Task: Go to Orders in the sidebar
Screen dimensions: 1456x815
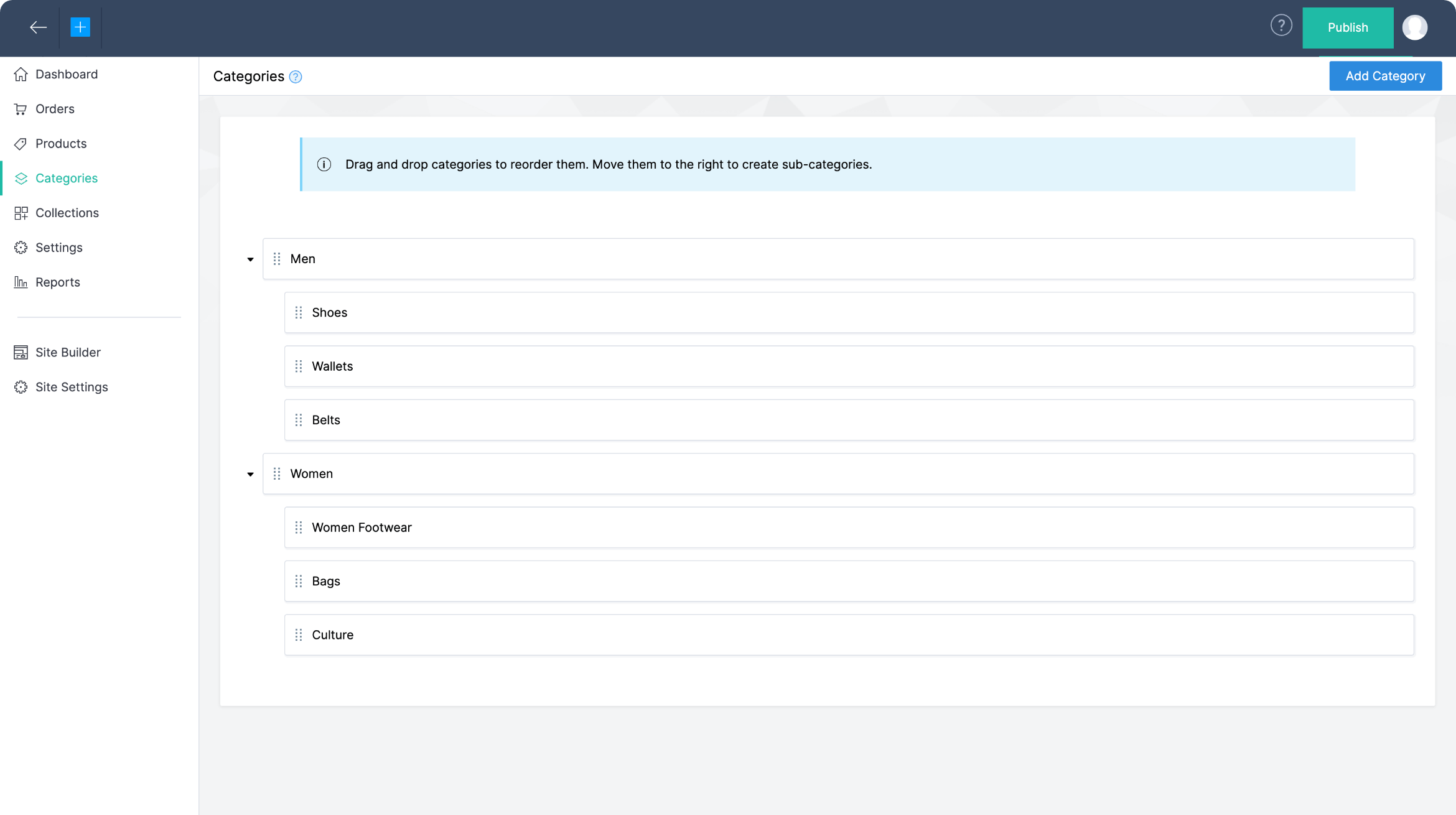Action: [x=55, y=109]
